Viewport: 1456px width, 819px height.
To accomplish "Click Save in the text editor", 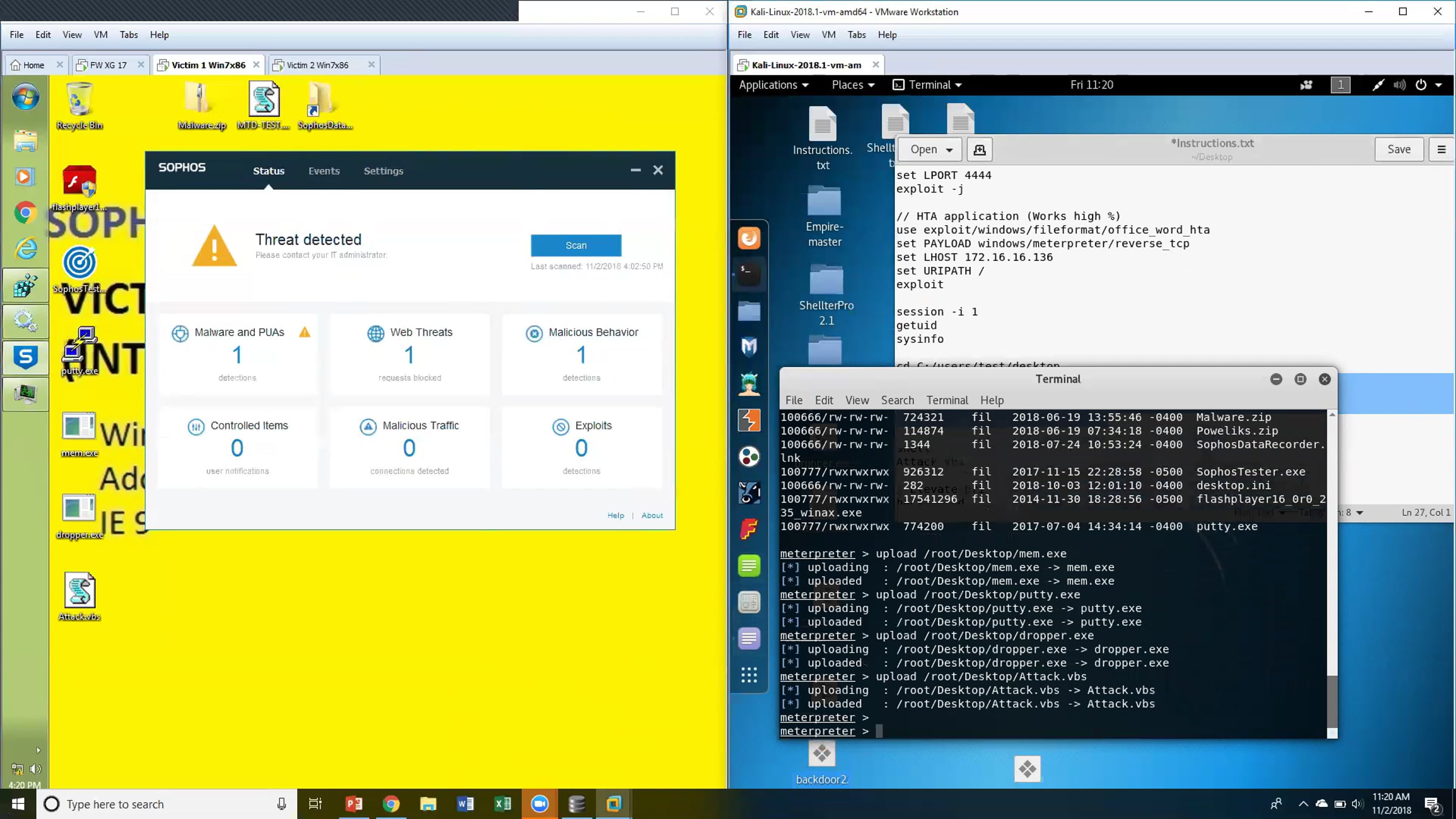I will (x=1399, y=149).
